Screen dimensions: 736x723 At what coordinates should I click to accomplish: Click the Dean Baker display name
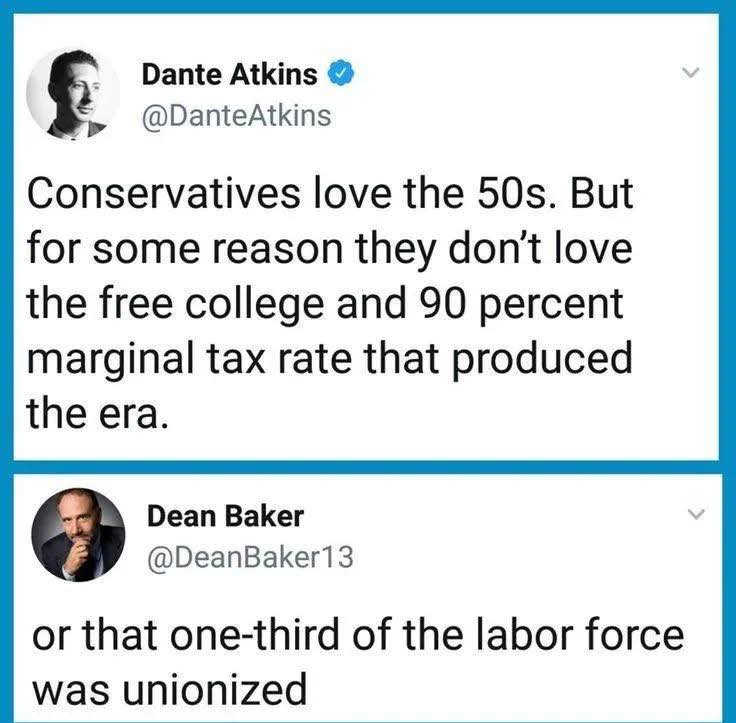225,516
